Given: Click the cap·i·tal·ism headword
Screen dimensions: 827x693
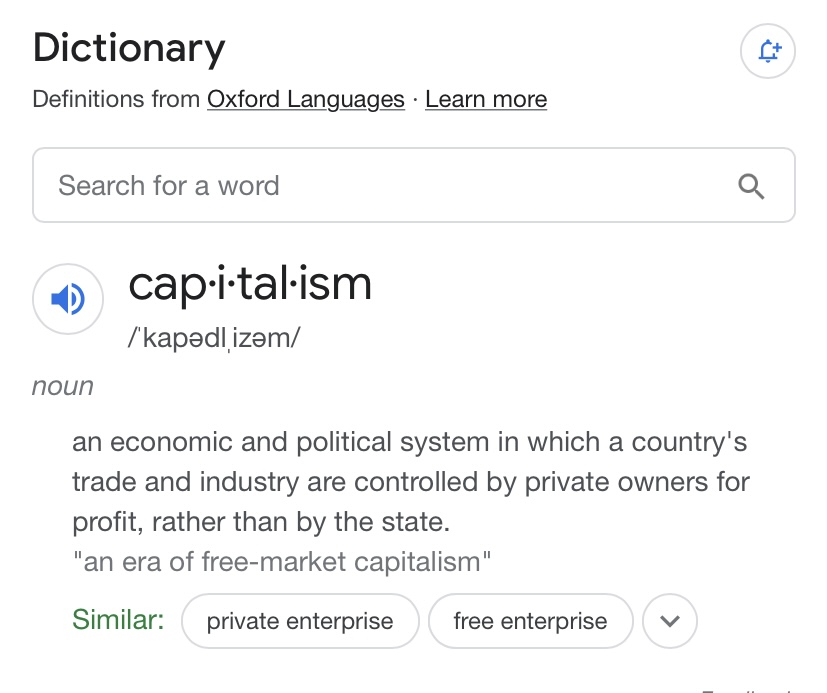Looking at the screenshot, I should [x=250, y=284].
